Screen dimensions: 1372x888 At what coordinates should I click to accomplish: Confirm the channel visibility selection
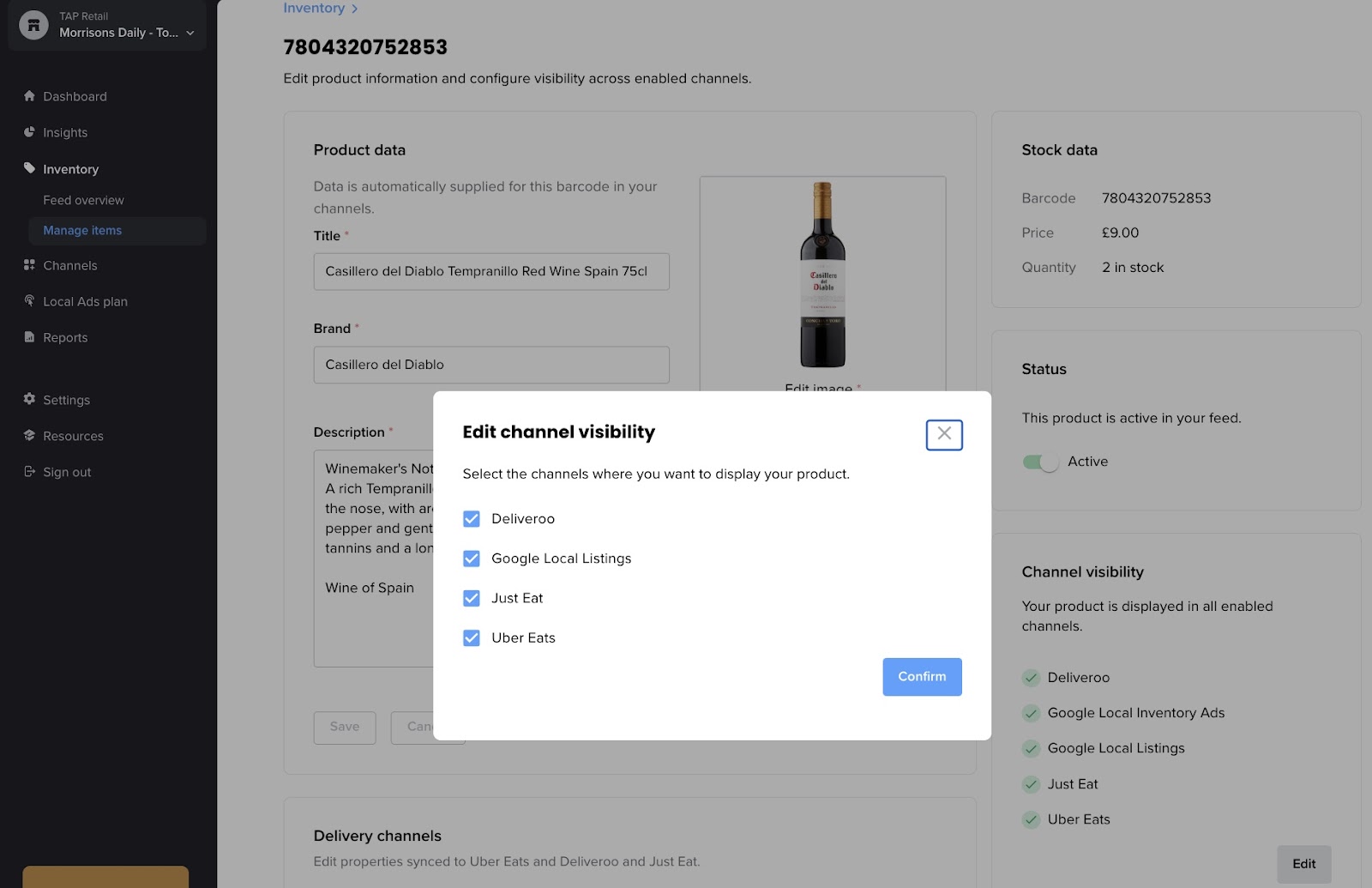(922, 677)
